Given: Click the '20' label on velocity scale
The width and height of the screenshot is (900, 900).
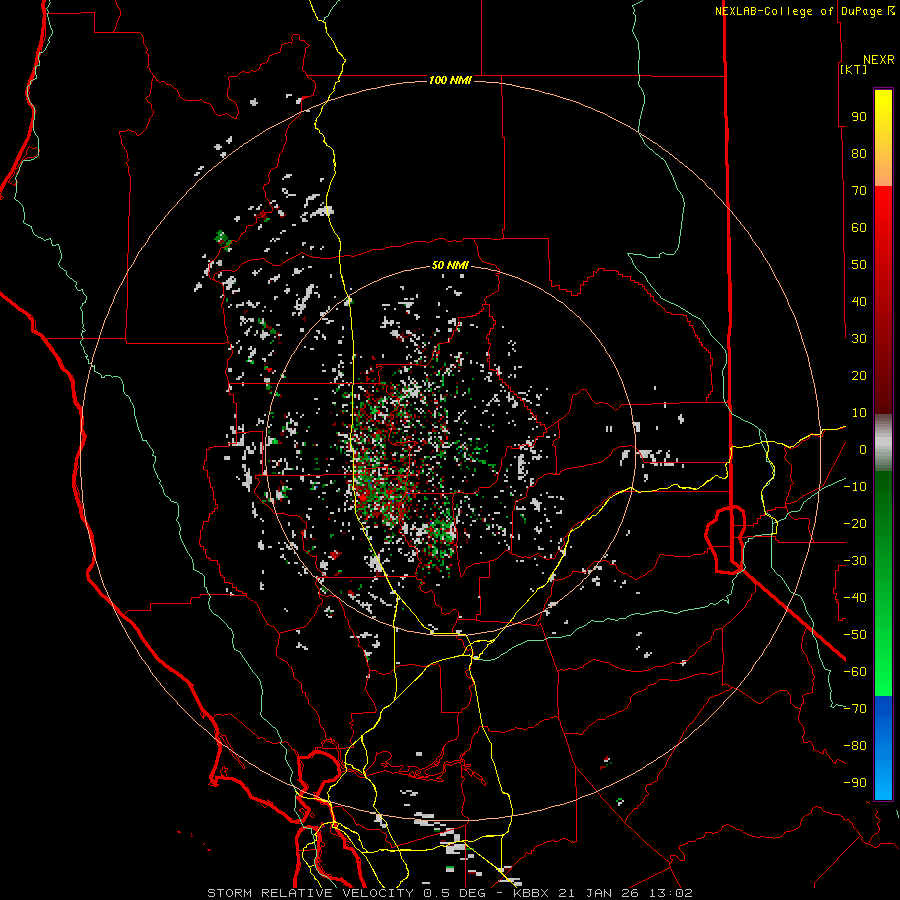Looking at the screenshot, I should [859, 376].
